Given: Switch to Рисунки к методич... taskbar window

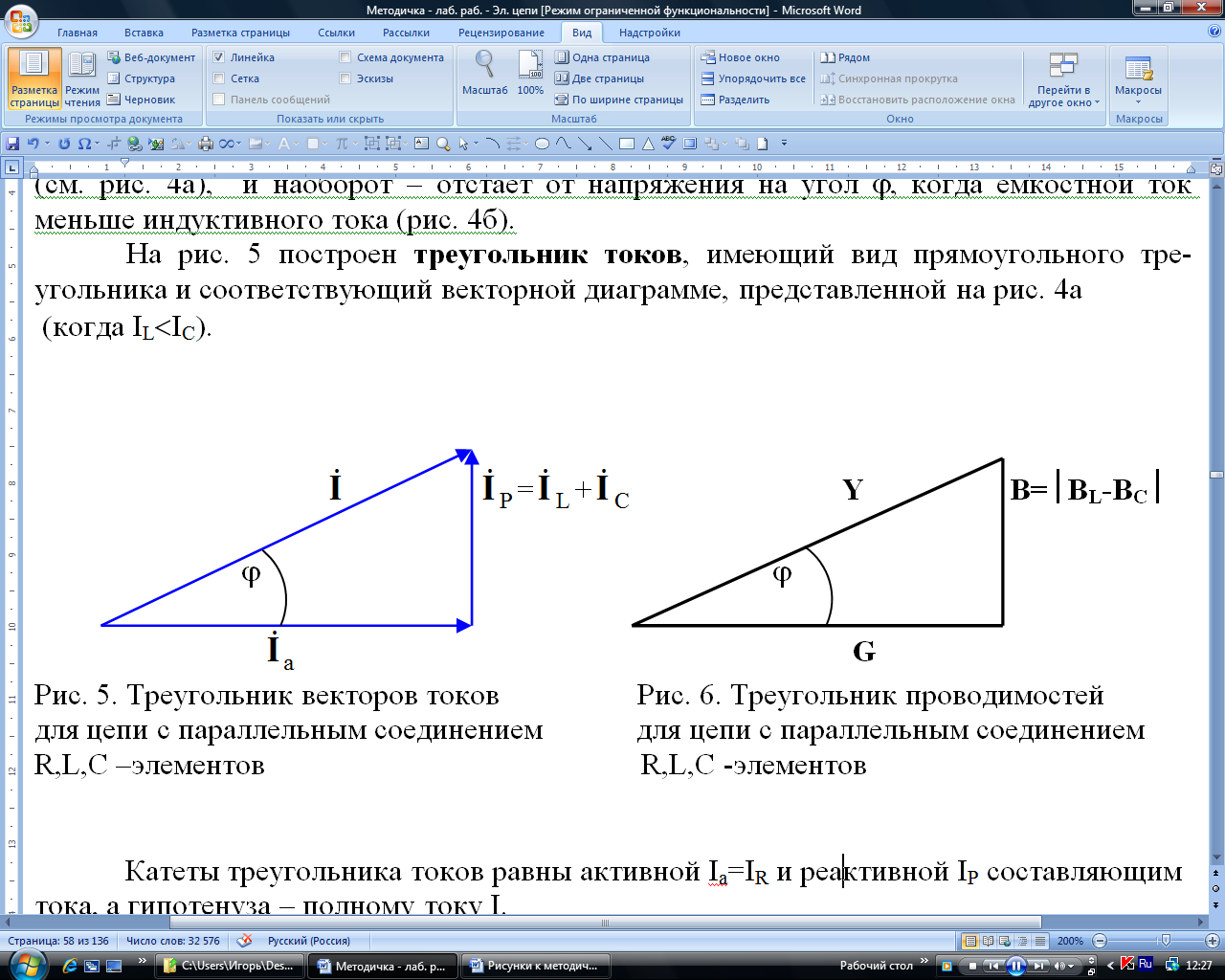Looking at the screenshot, I should [x=538, y=966].
